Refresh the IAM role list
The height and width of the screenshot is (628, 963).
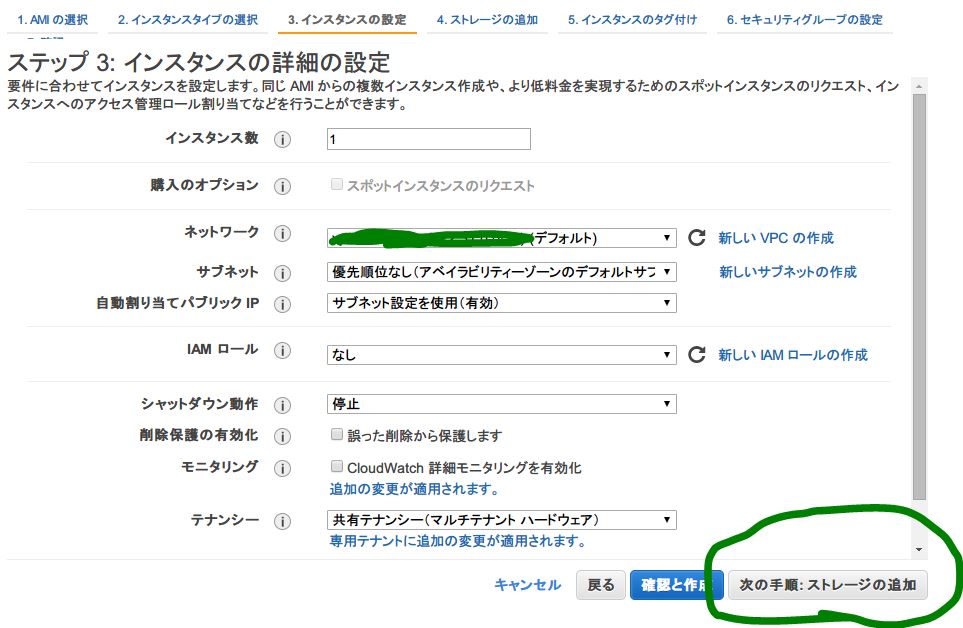pyautogui.click(x=696, y=354)
